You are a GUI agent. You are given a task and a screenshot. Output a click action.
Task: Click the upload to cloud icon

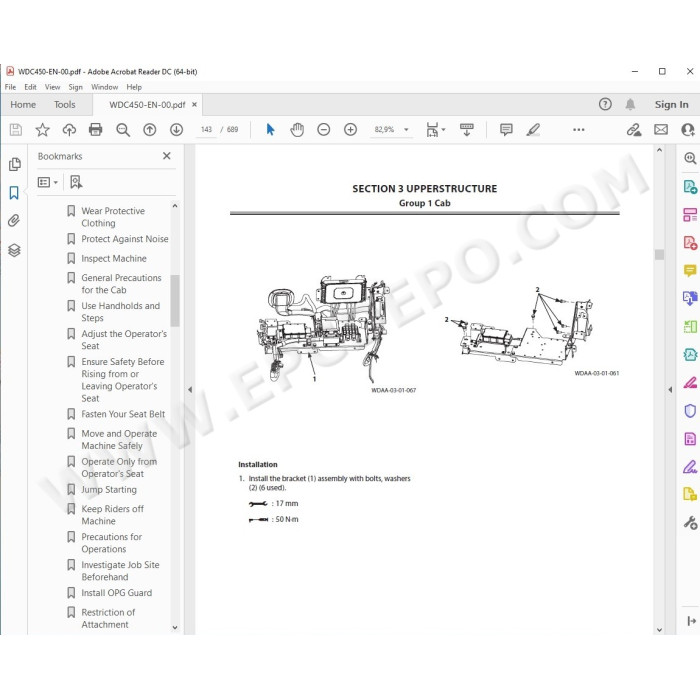[69, 129]
